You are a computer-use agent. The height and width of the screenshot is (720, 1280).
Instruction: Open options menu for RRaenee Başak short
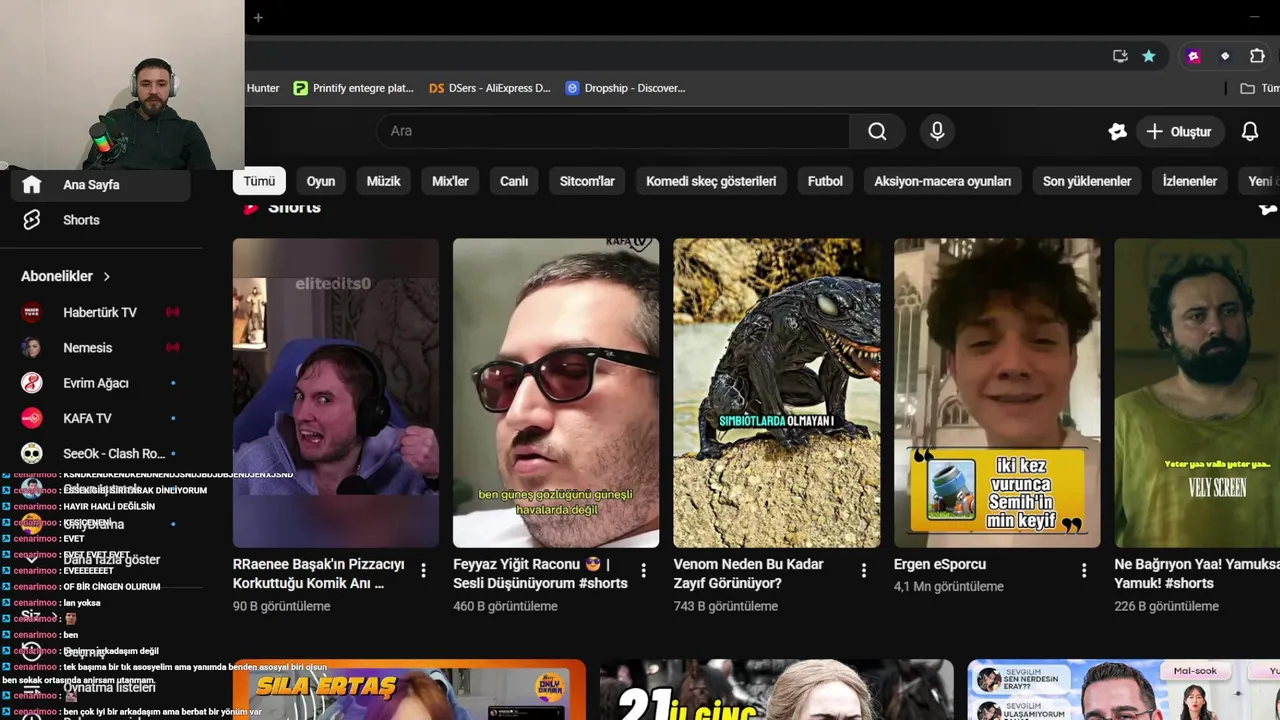(x=423, y=570)
